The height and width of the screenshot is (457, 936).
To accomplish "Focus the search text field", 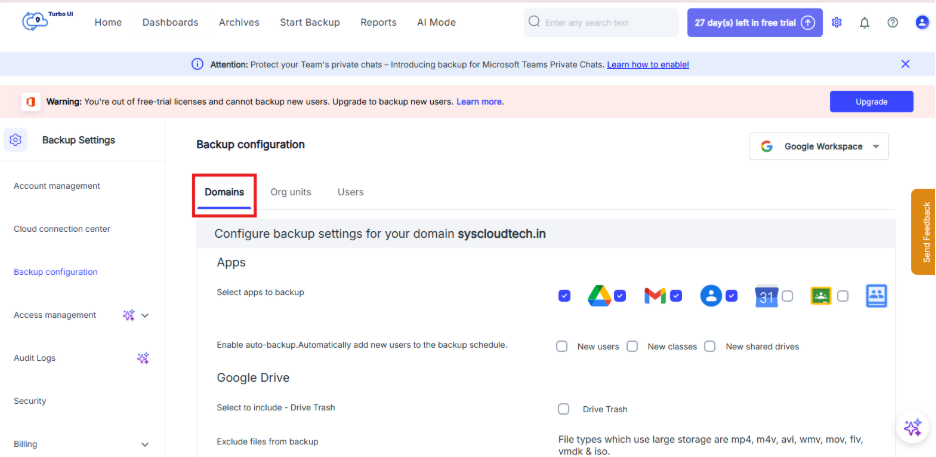I will point(601,23).
